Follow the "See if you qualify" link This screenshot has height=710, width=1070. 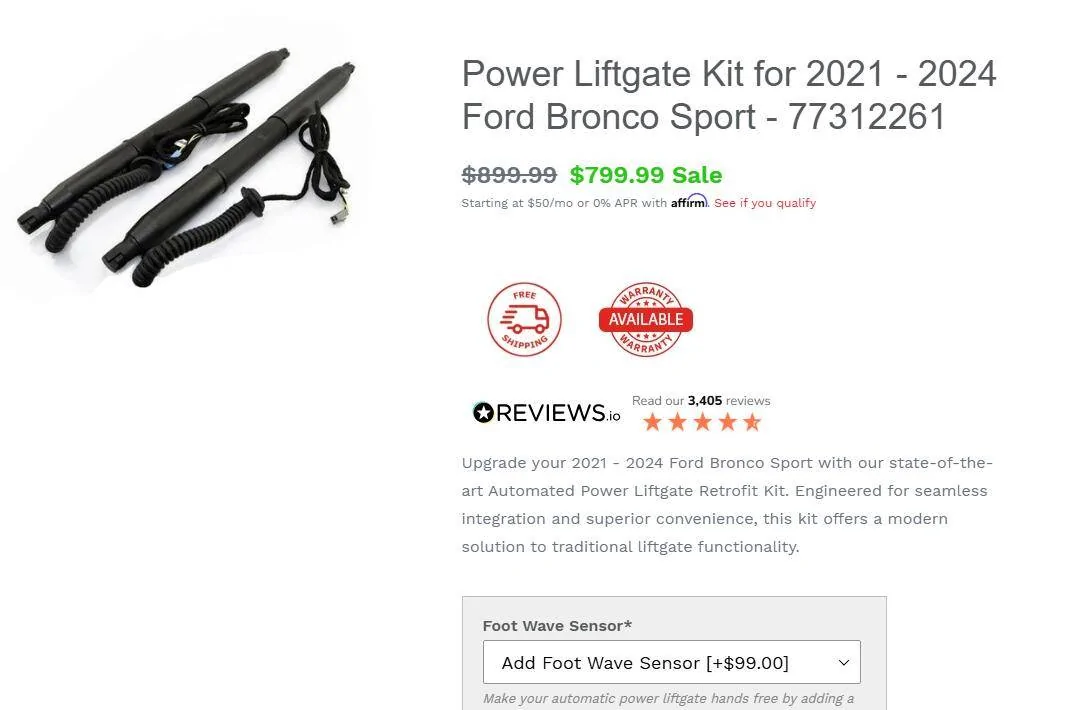[765, 203]
